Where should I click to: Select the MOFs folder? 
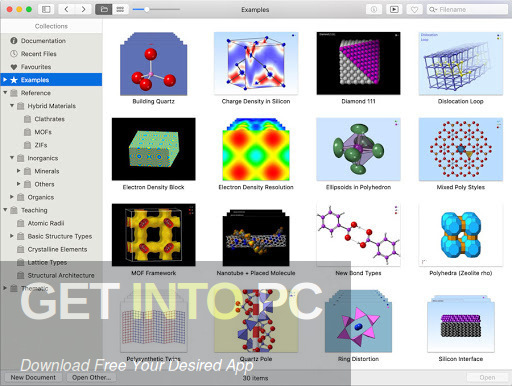(51, 132)
